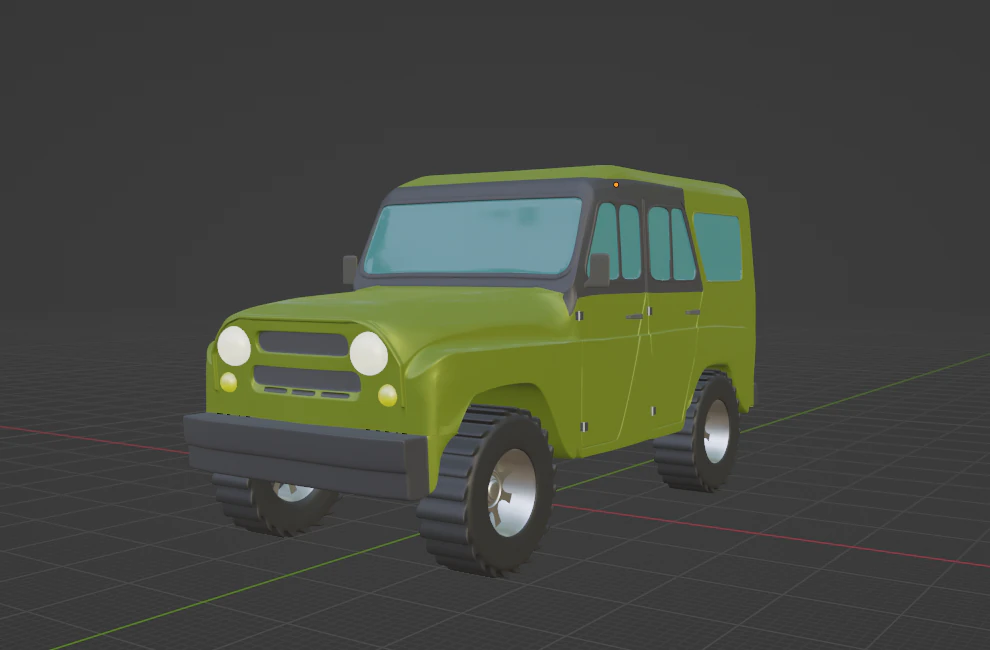This screenshot has width=990, height=650.
Task: Click the upper dark grille slot
Action: 304,344
